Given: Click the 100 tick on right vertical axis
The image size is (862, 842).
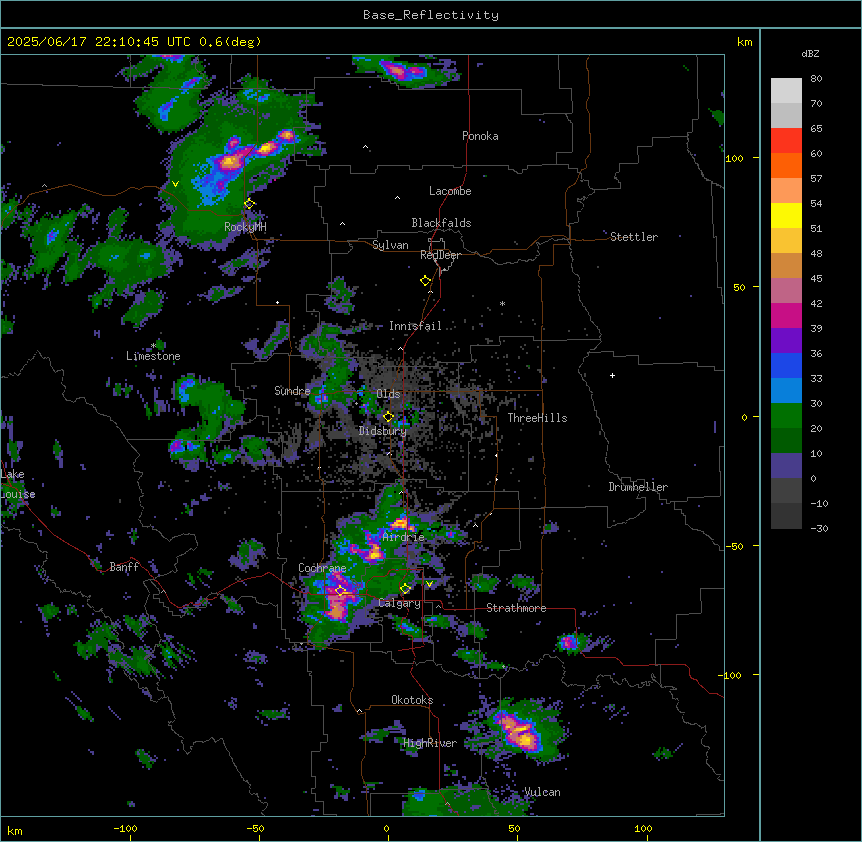Looking at the screenshot, I should pos(734,158).
